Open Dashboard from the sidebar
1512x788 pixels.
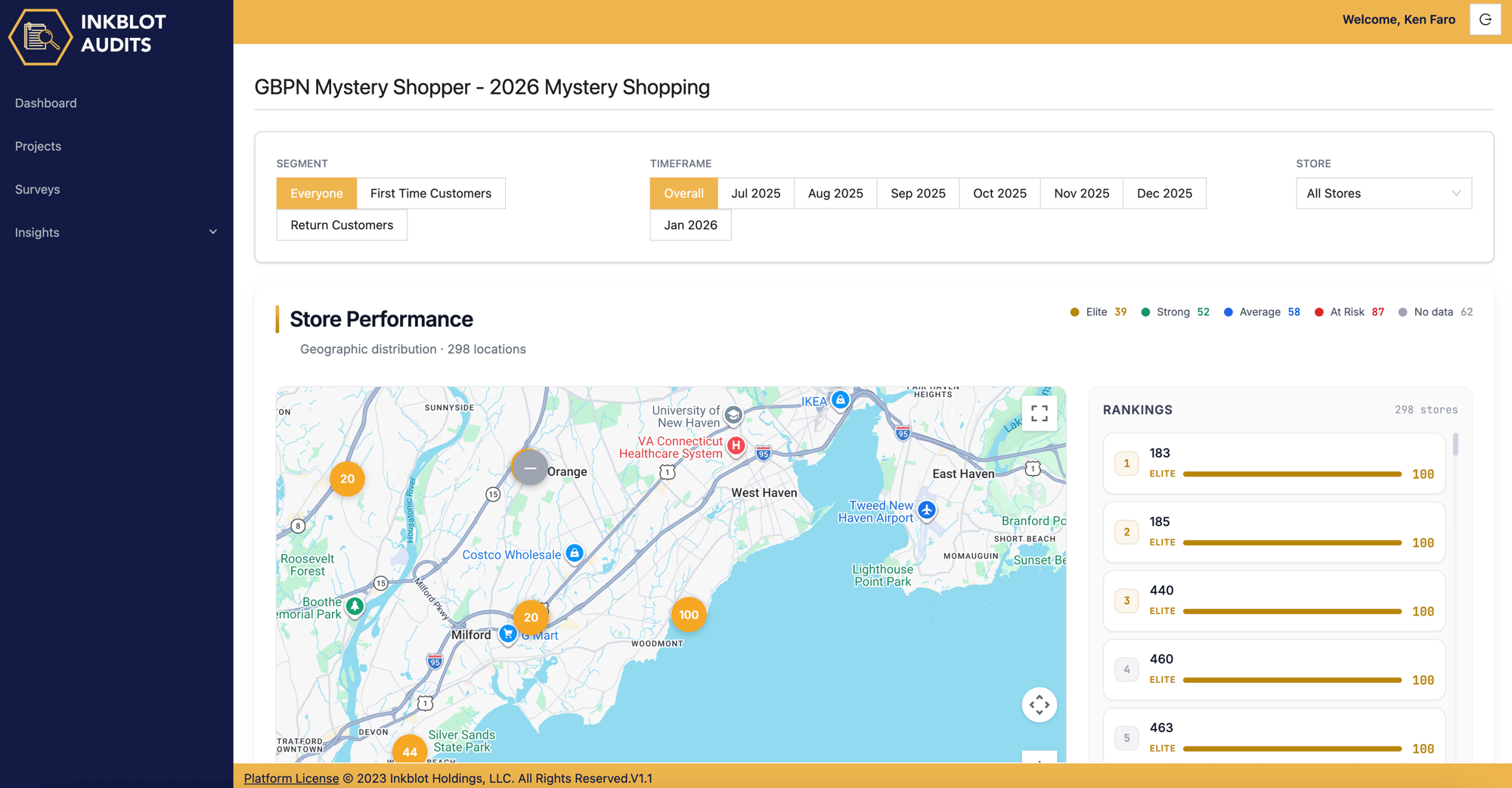point(46,103)
